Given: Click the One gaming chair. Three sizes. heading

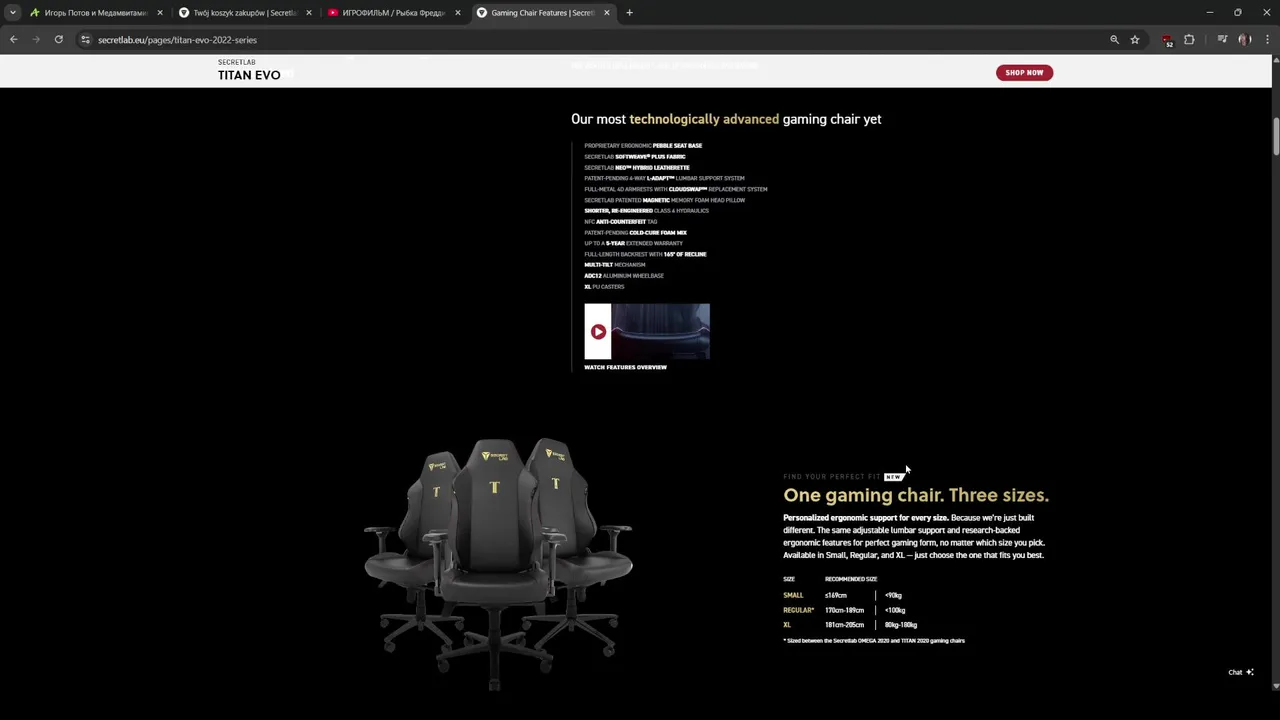Looking at the screenshot, I should [916, 495].
